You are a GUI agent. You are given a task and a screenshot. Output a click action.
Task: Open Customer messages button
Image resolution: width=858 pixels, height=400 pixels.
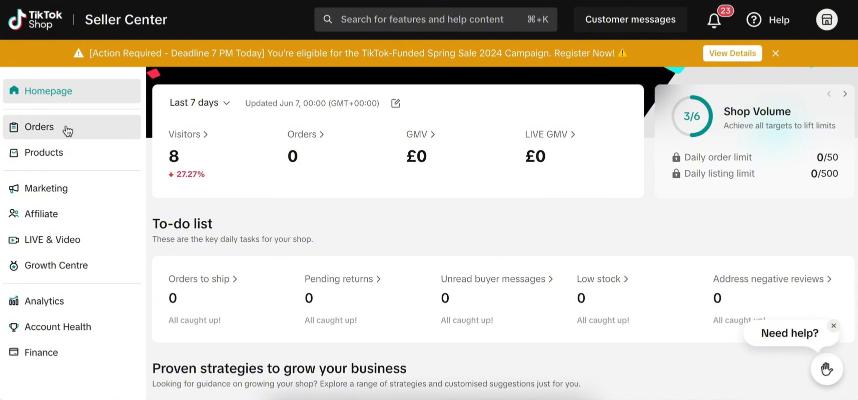pos(630,20)
